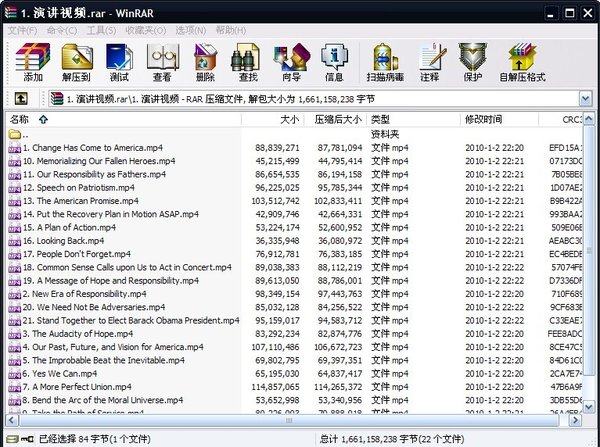Select '14. Put the Recovery Plan in Motion ASAP.mp4'

point(111,214)
